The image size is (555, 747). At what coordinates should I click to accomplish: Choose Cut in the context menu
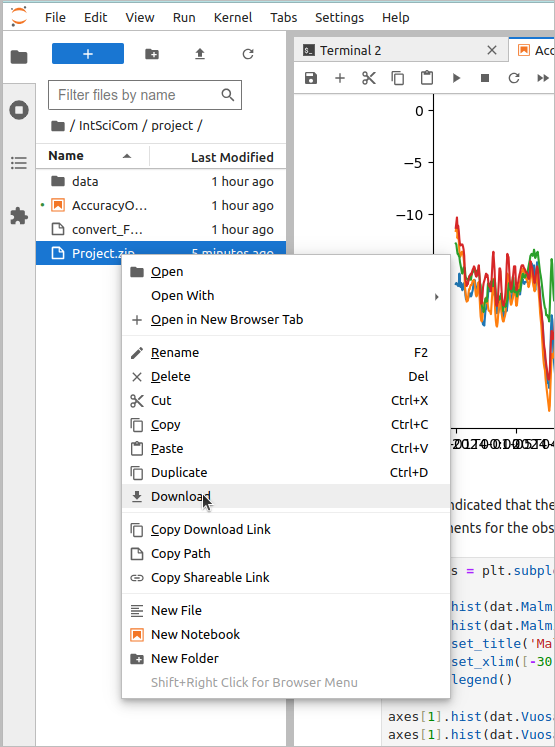pyautogui.click(x=286, y=400)
